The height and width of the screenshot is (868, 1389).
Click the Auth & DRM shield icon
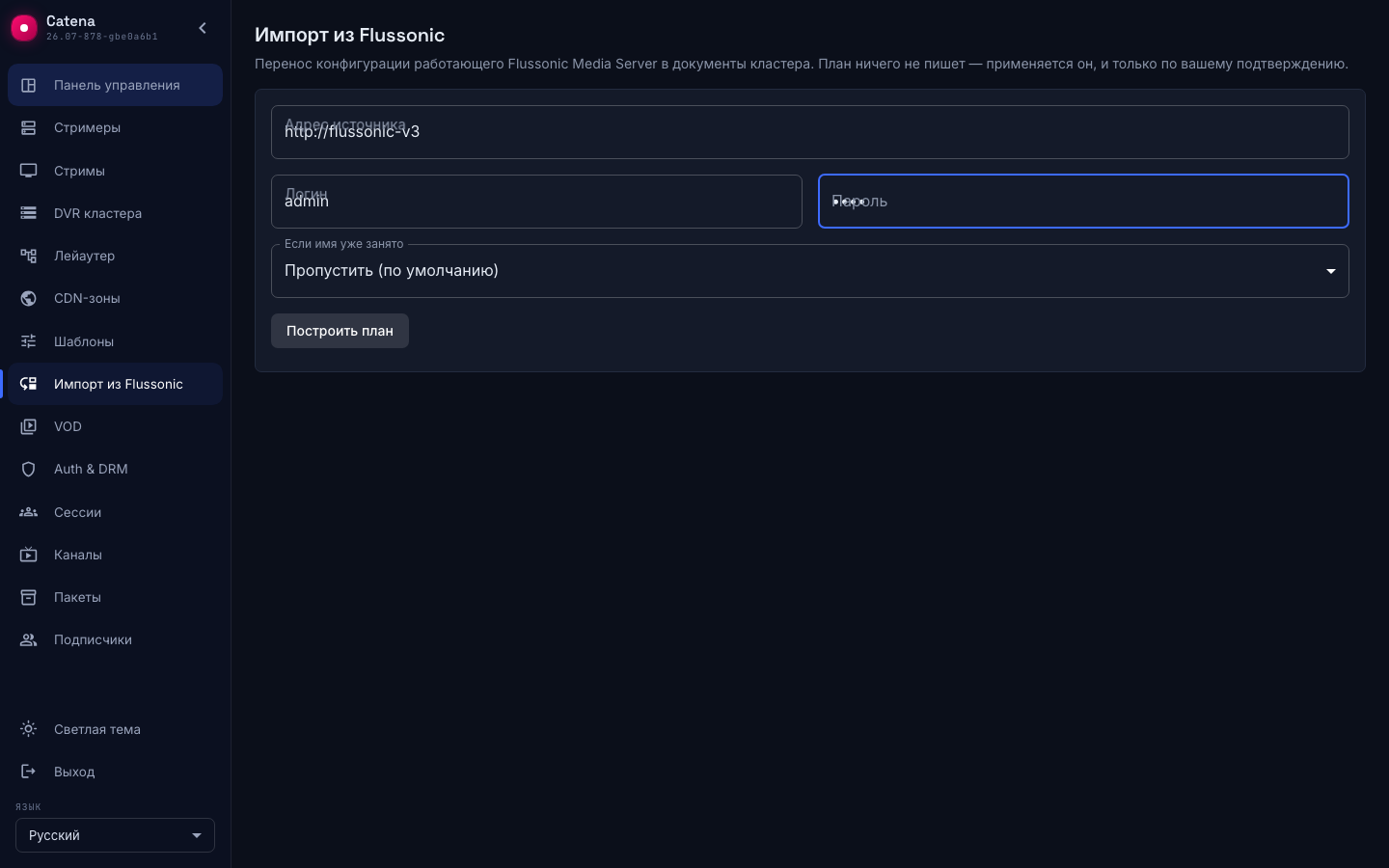[29, 469]
